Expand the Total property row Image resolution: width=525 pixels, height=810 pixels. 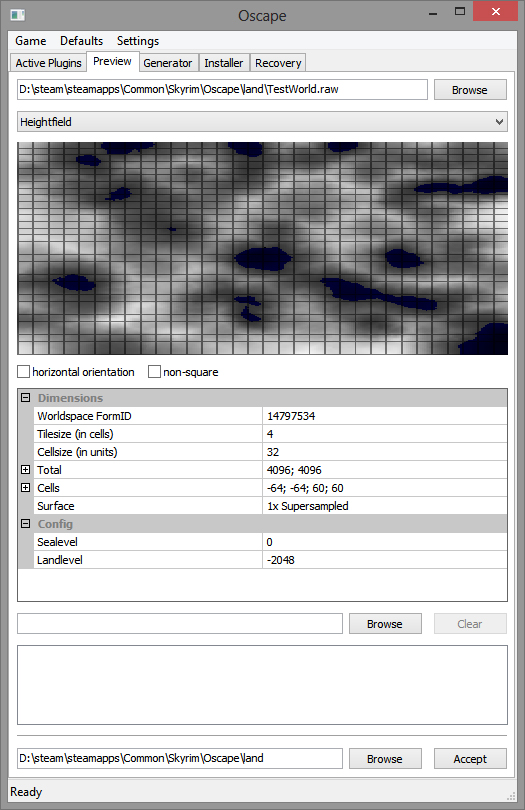coord(25,470)
